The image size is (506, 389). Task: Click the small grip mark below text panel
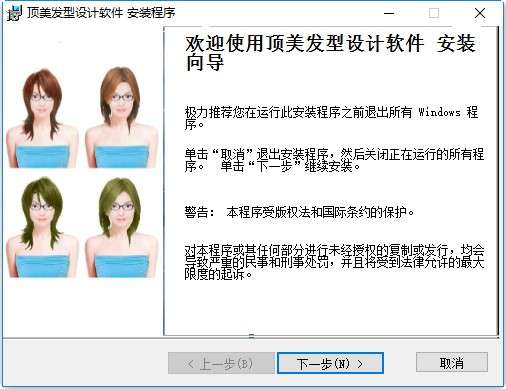pyautogui.click(x=252, y=336)
